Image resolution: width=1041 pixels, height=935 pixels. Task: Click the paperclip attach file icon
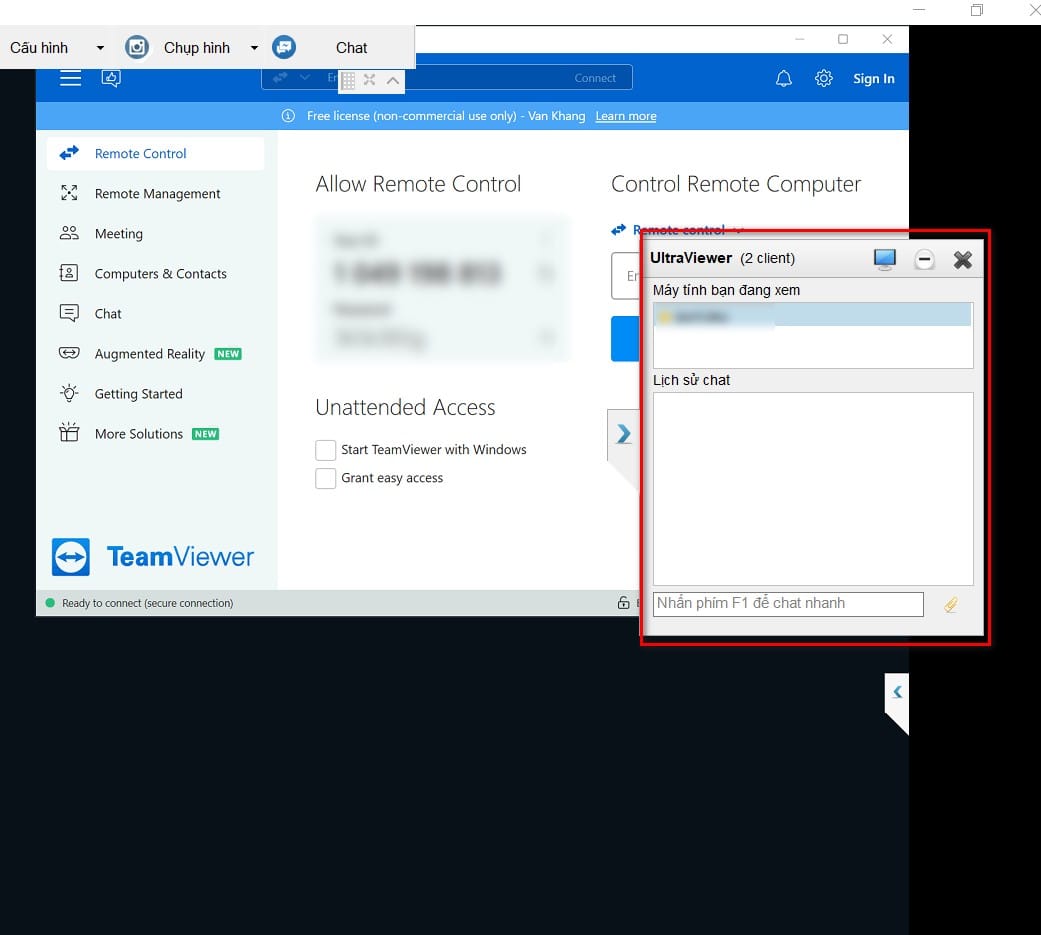tap(951, 604)
